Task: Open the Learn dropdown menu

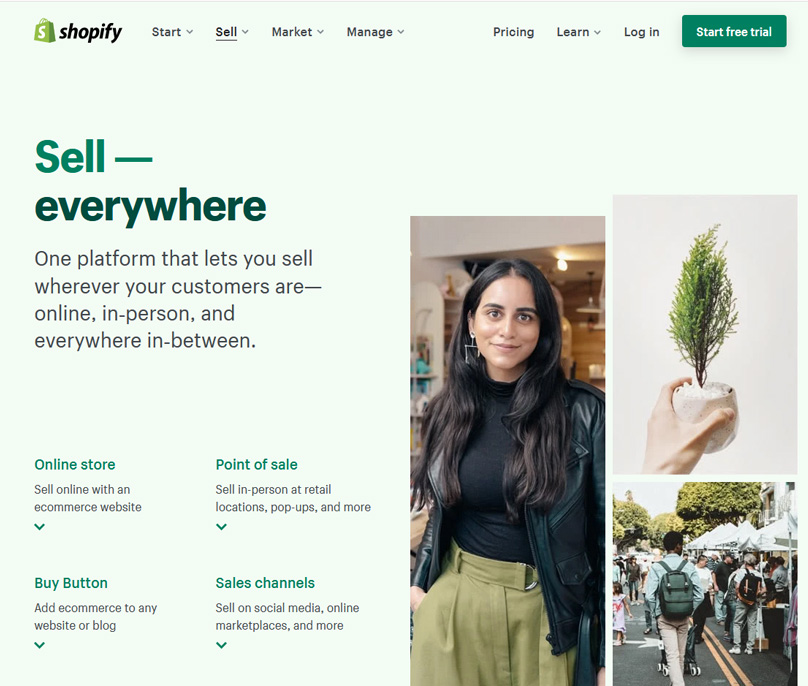Action: (578, 32)
